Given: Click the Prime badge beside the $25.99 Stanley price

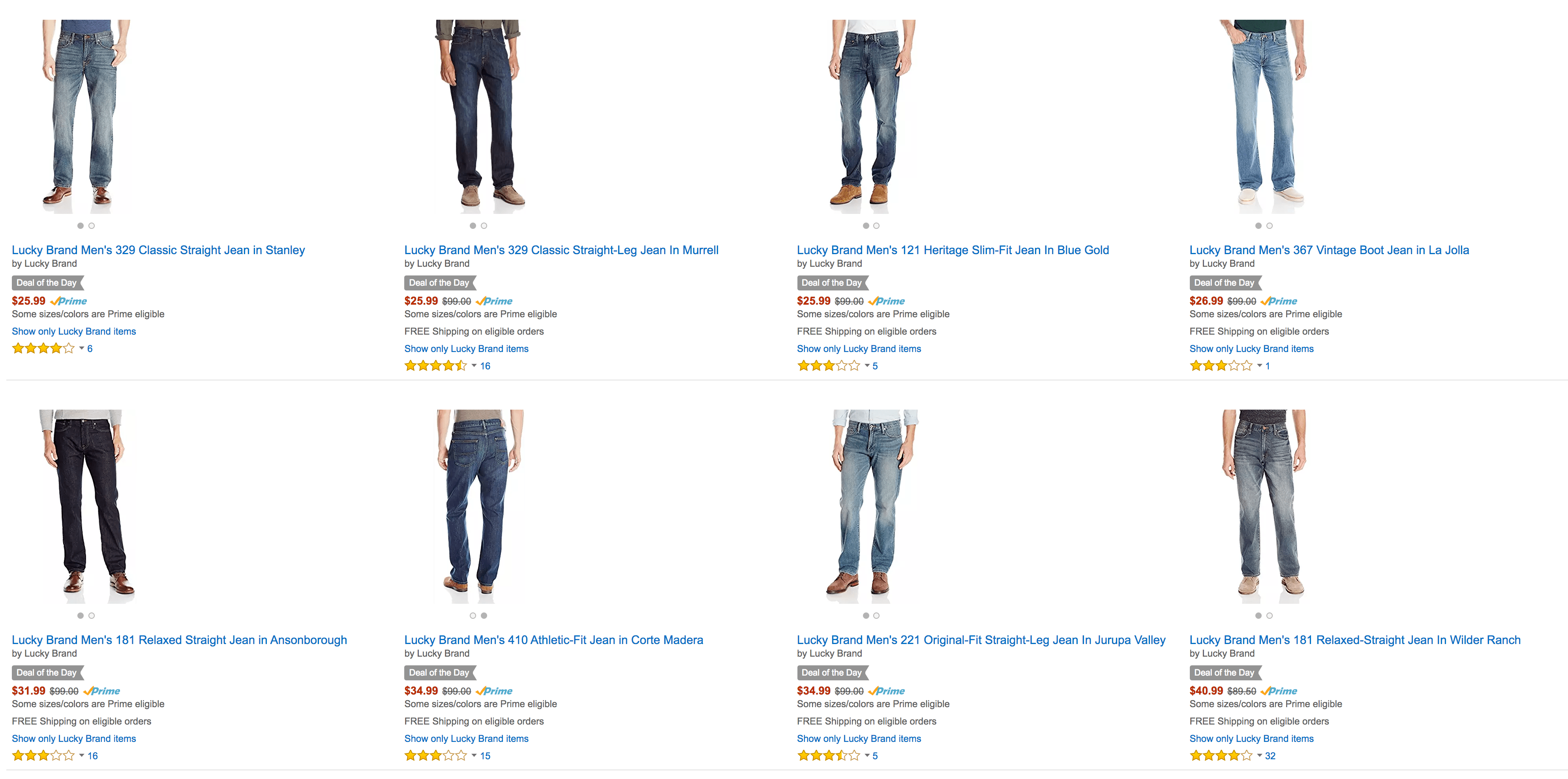Looking at the screenshot, I should click(69, 301).
